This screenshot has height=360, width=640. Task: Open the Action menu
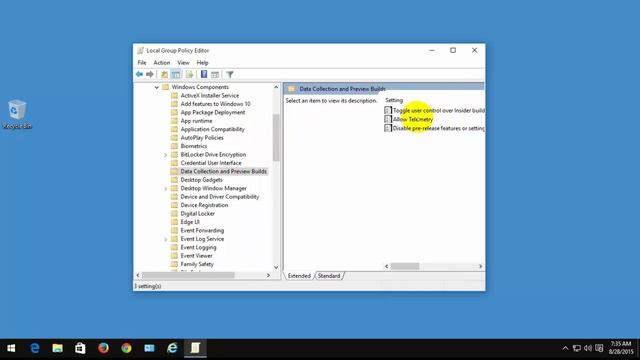[x=162, y=62]
